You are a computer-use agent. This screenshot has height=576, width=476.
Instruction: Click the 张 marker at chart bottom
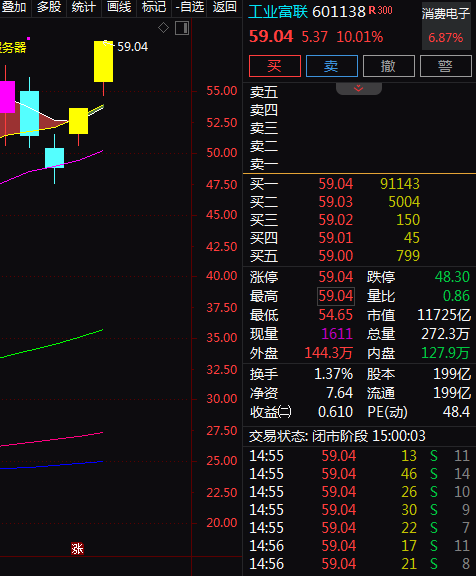point(77,548)
